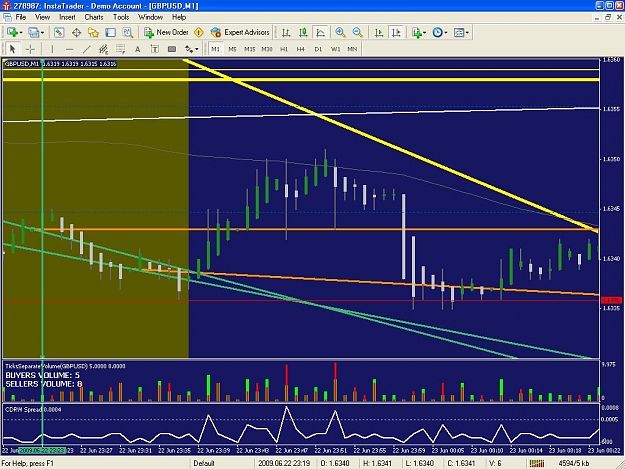
Task: Click the TicksSeparateVolume(GBPUSD) indicator label
Action: point(46,366)
